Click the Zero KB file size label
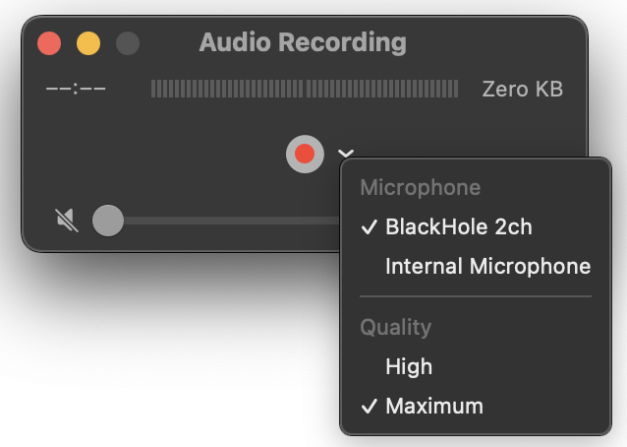 click(522, 90)
